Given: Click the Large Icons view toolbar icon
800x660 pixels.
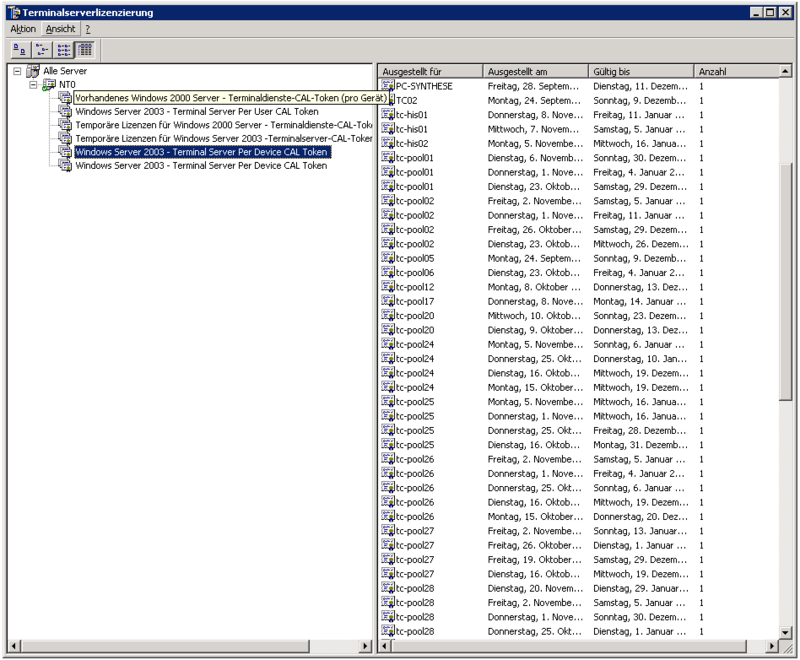Looking at the screenshot, I should click(x=20, y=50).
